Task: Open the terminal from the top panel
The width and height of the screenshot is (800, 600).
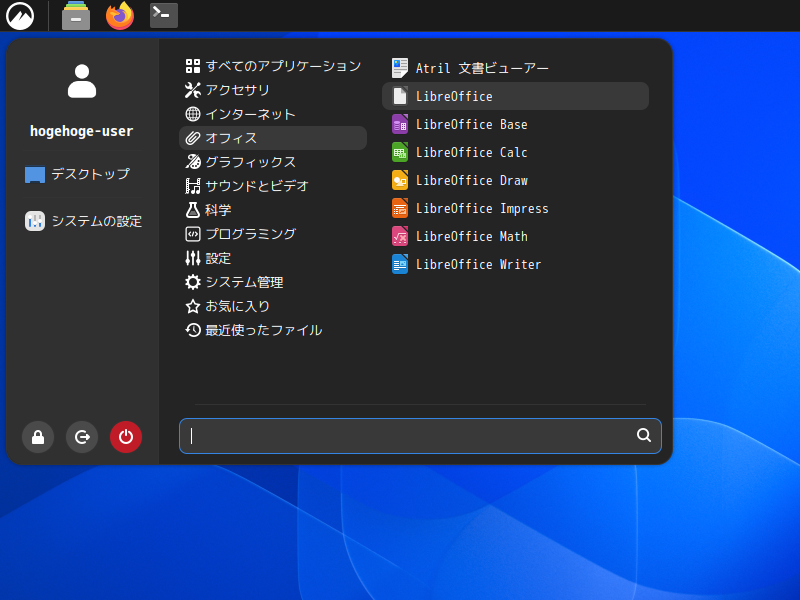Action: [x=164, y=15]
